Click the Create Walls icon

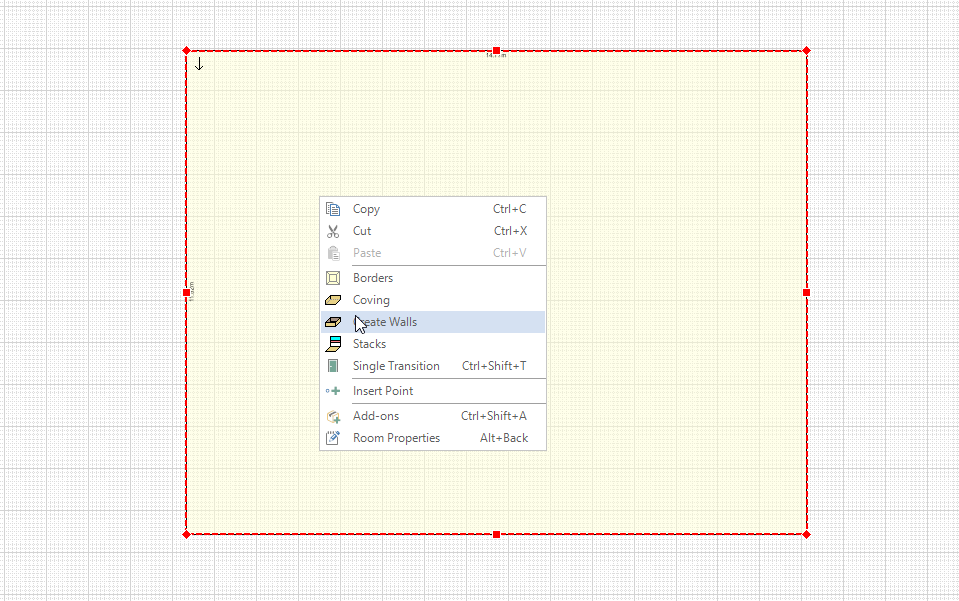(333, 322)
